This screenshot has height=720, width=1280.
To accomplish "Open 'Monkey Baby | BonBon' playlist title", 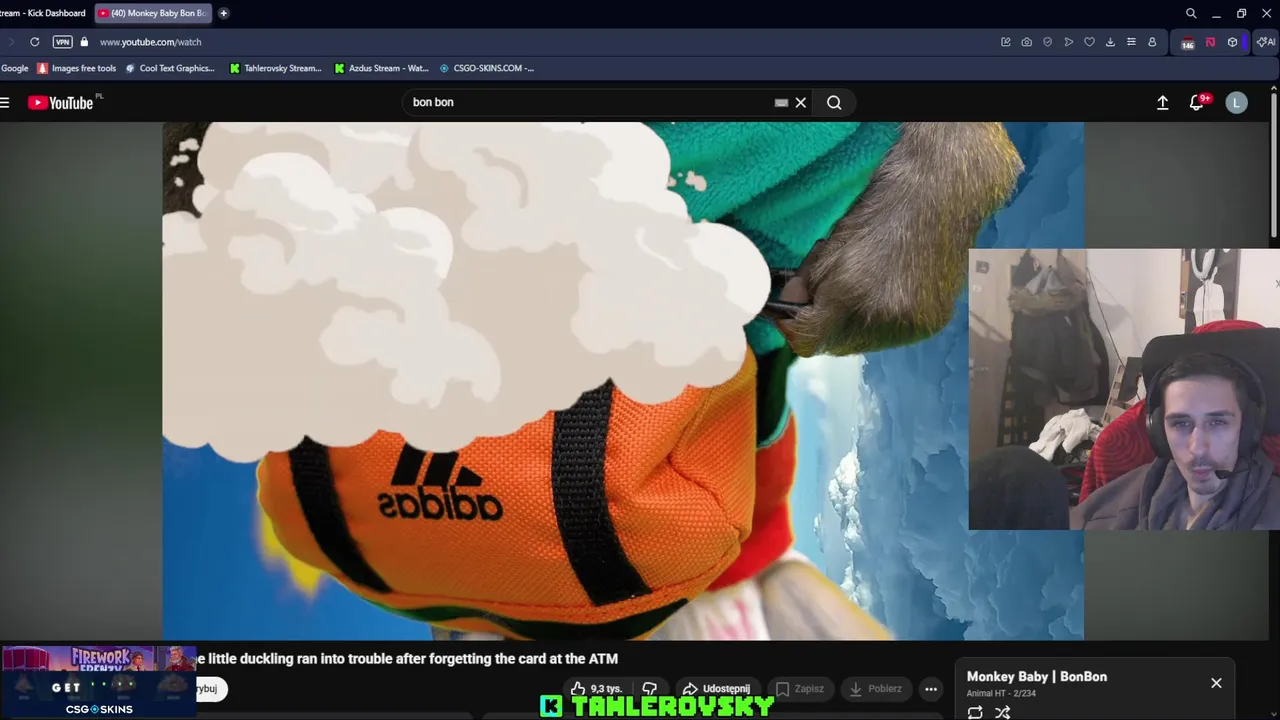I will click(1037, 677).
